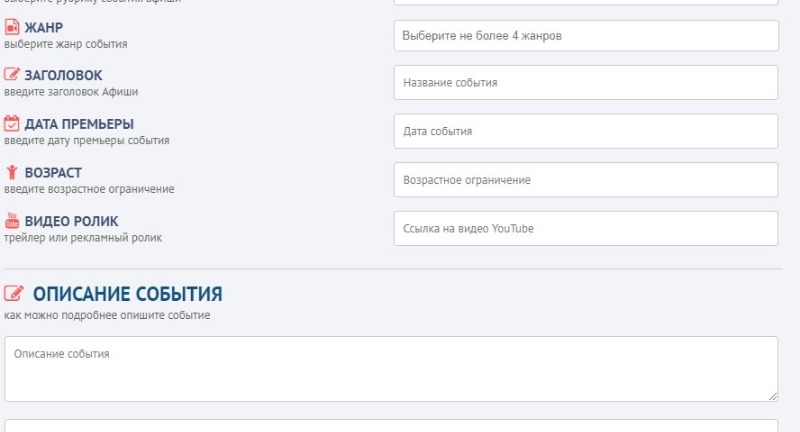Image resolution: width=800 pixels, height=432 pixels.
Task: Click the ЗАГОЛОВОК label text
Action: pyautogui.click(x=63, y=75)
